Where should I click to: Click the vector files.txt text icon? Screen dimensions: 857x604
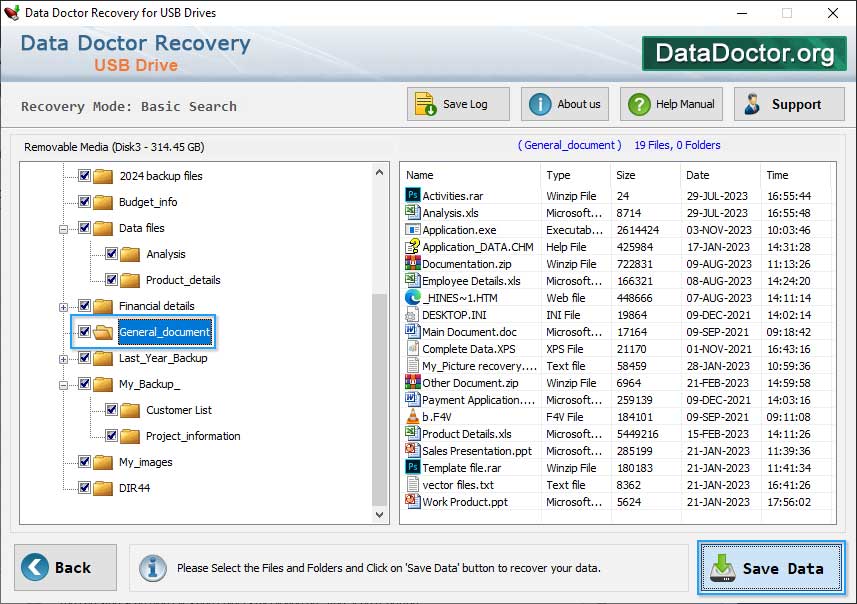pyautogui.click(x=413, y=484)
